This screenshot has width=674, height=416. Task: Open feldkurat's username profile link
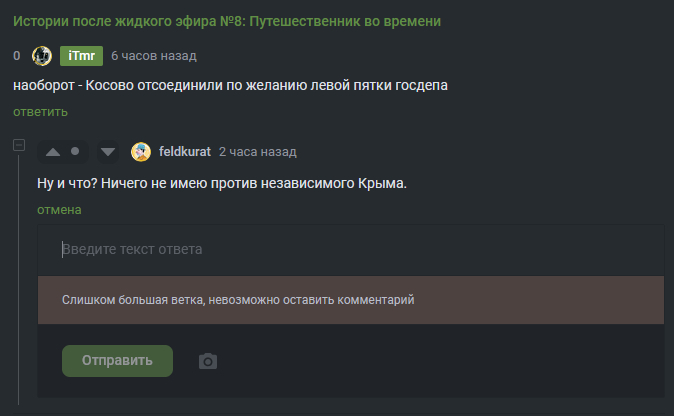click(x=185, y=152)
